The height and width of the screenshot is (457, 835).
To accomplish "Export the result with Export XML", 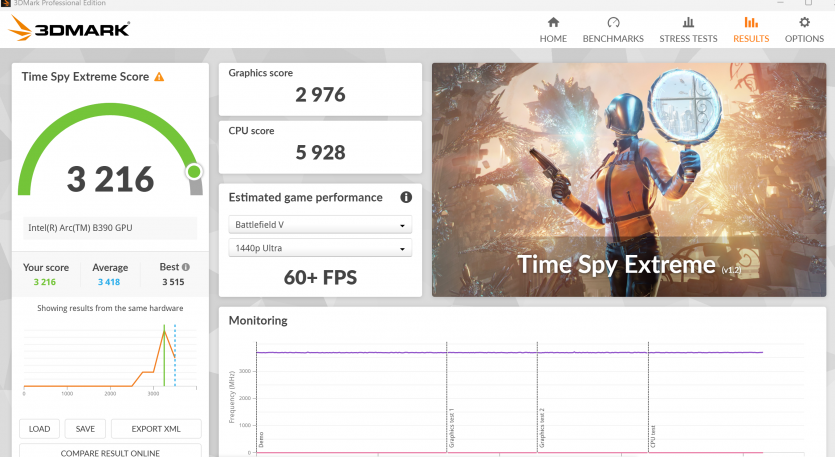I will pyautogui.click(x=156, y=429).
